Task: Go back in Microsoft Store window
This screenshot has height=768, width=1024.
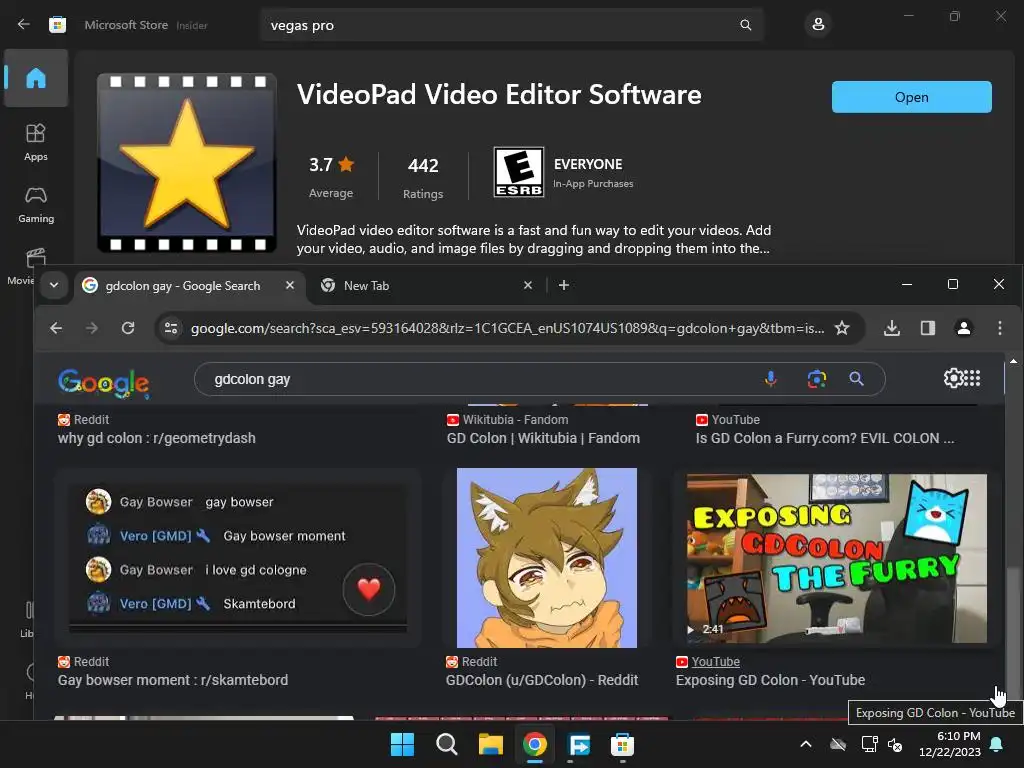Action: [x=24, y=25]
